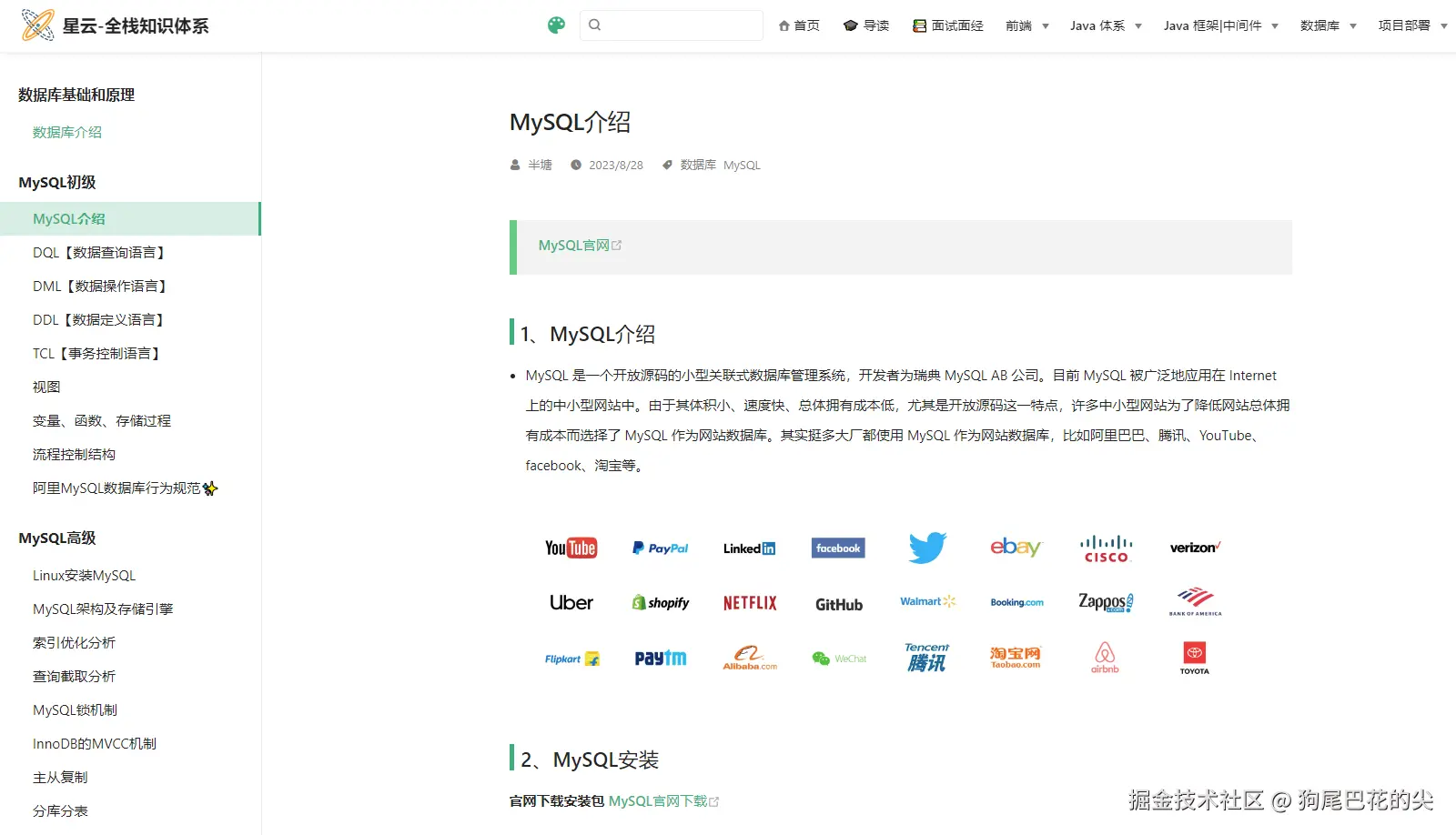
Task: Click the PayPal logo
Action: (661, 548)
